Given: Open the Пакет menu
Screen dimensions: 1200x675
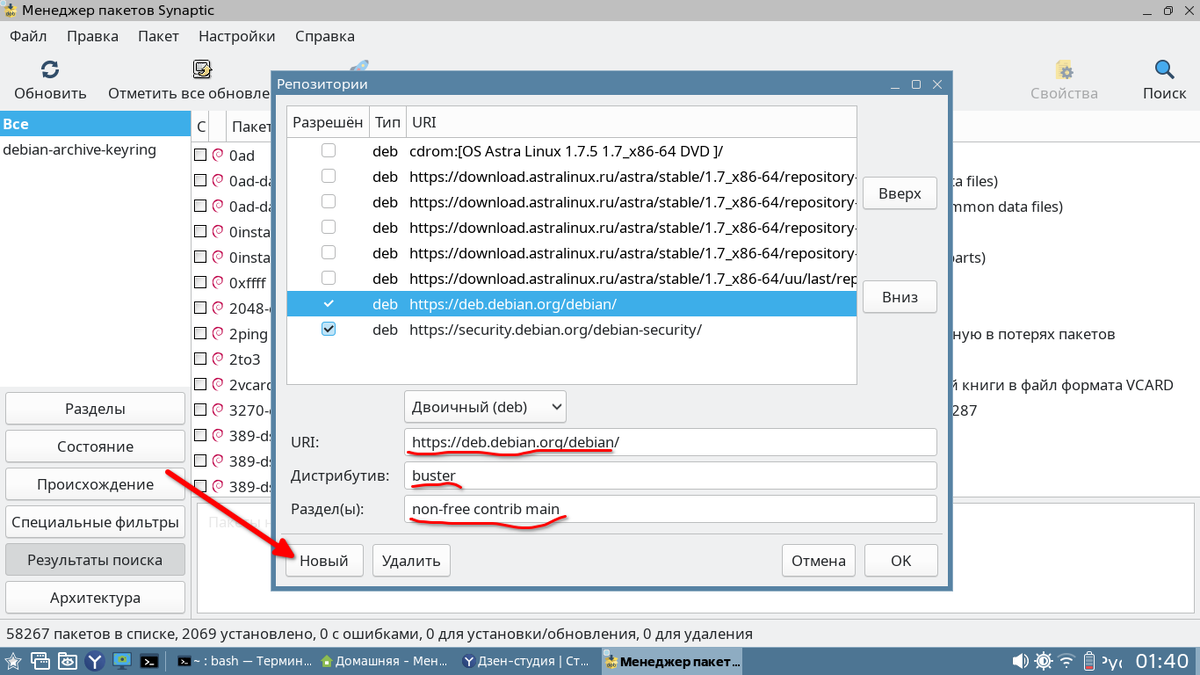Looking at the screenshot, I should (x=158, y=36).
